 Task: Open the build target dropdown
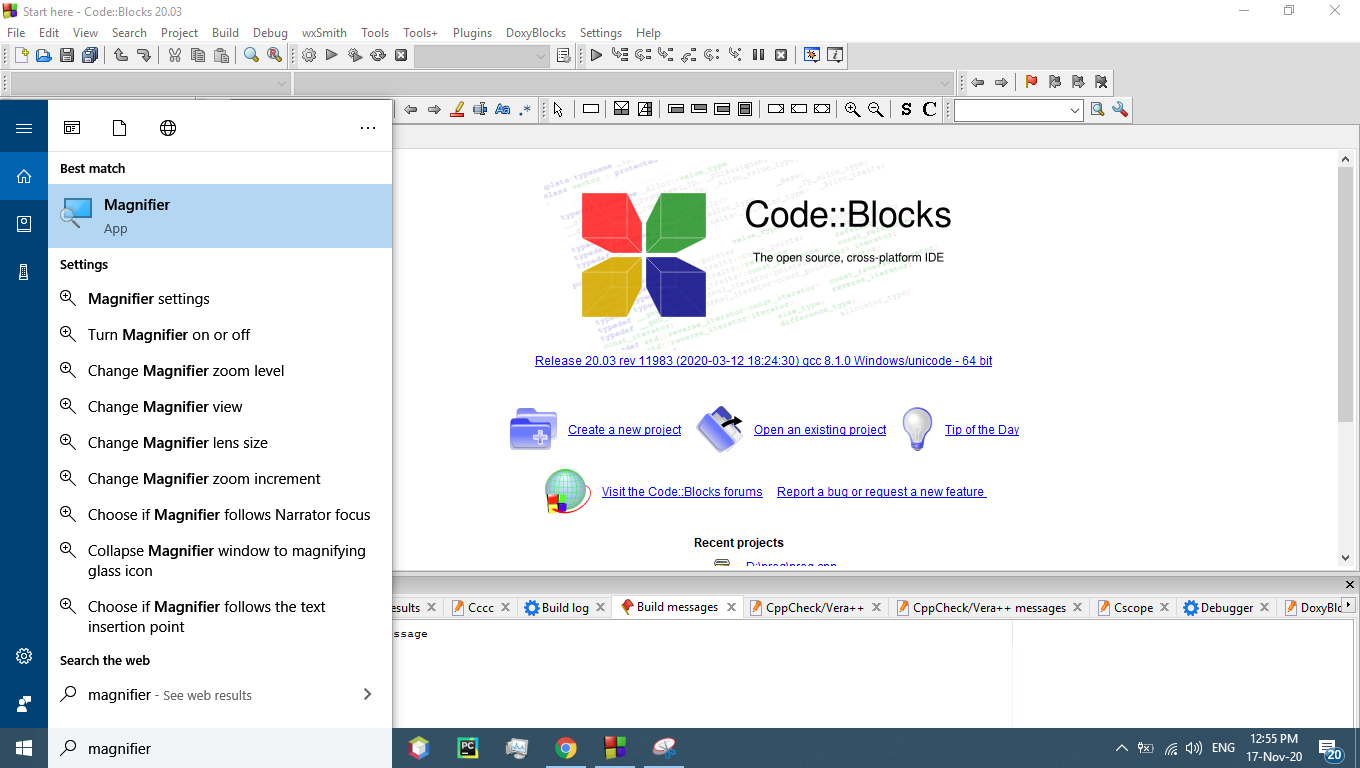[x=482, y=56]
